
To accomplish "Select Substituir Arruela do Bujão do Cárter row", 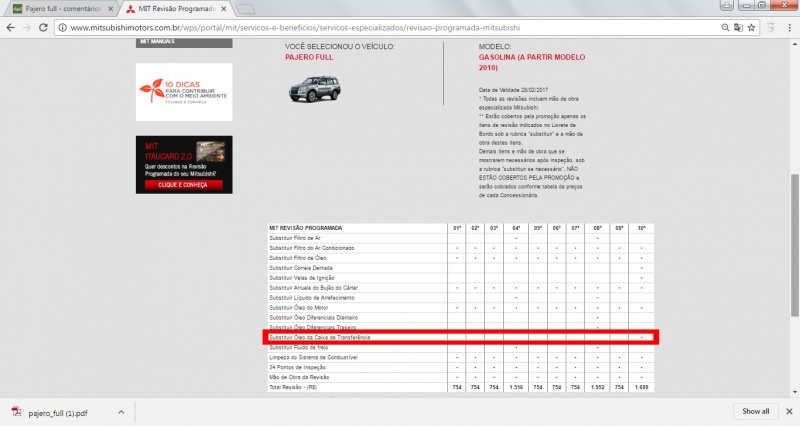I will (461, 288).
